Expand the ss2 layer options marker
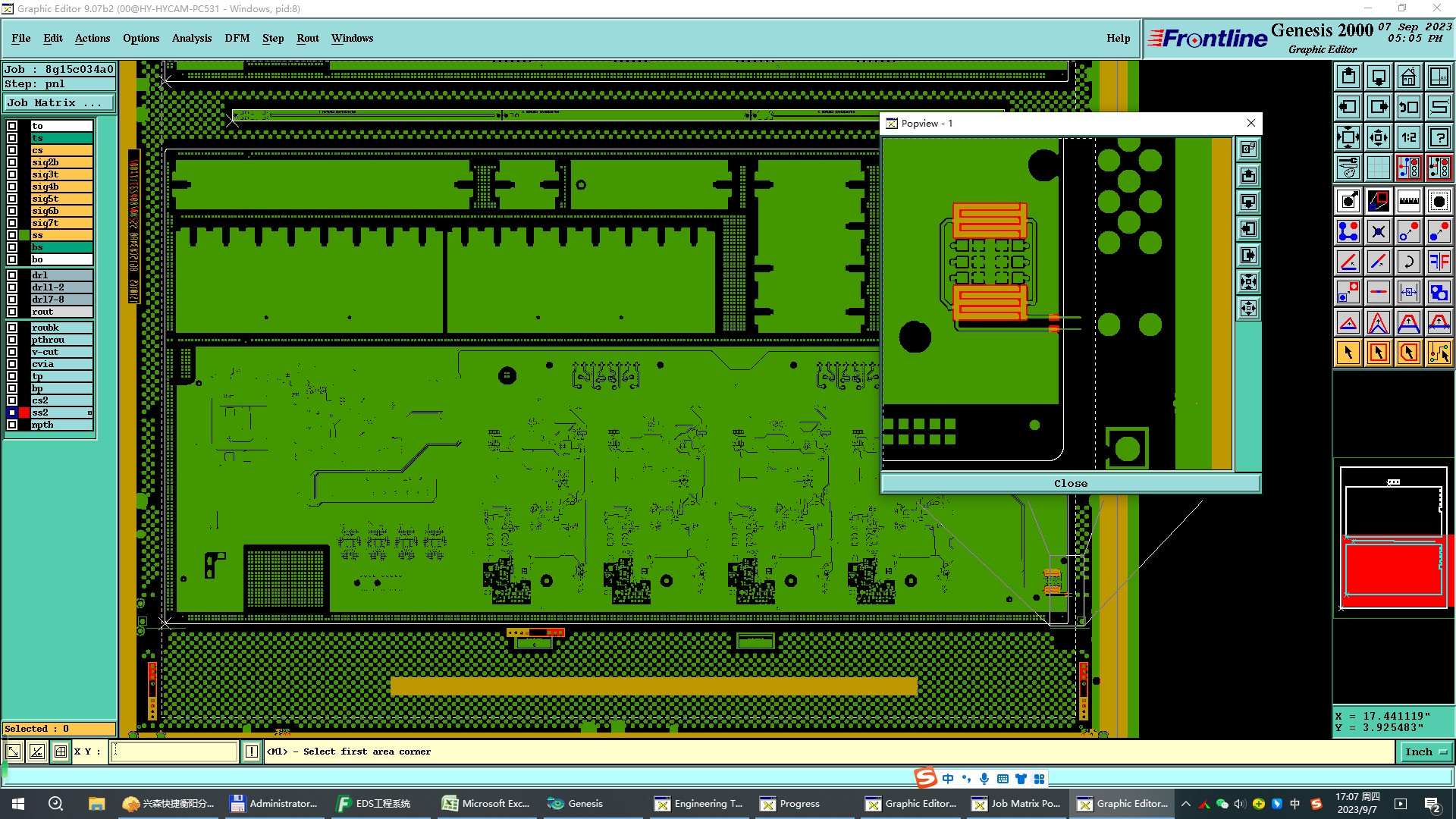Image resolution: width=1456 pixels, height=819 pixels. pos(89,413)
